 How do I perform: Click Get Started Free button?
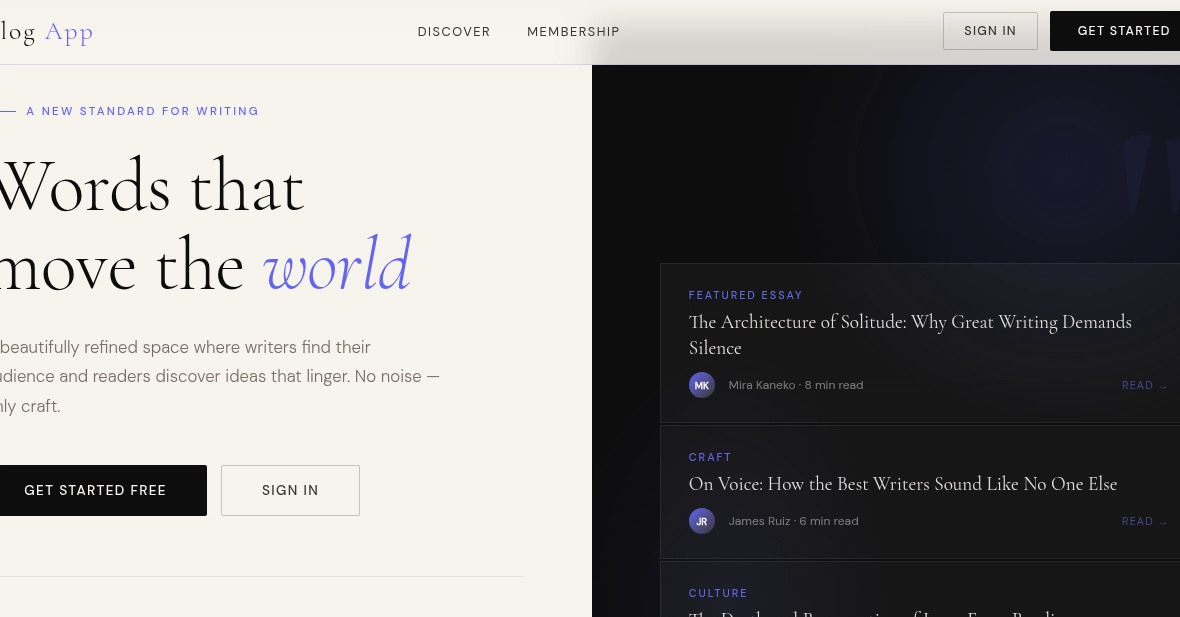103,491
